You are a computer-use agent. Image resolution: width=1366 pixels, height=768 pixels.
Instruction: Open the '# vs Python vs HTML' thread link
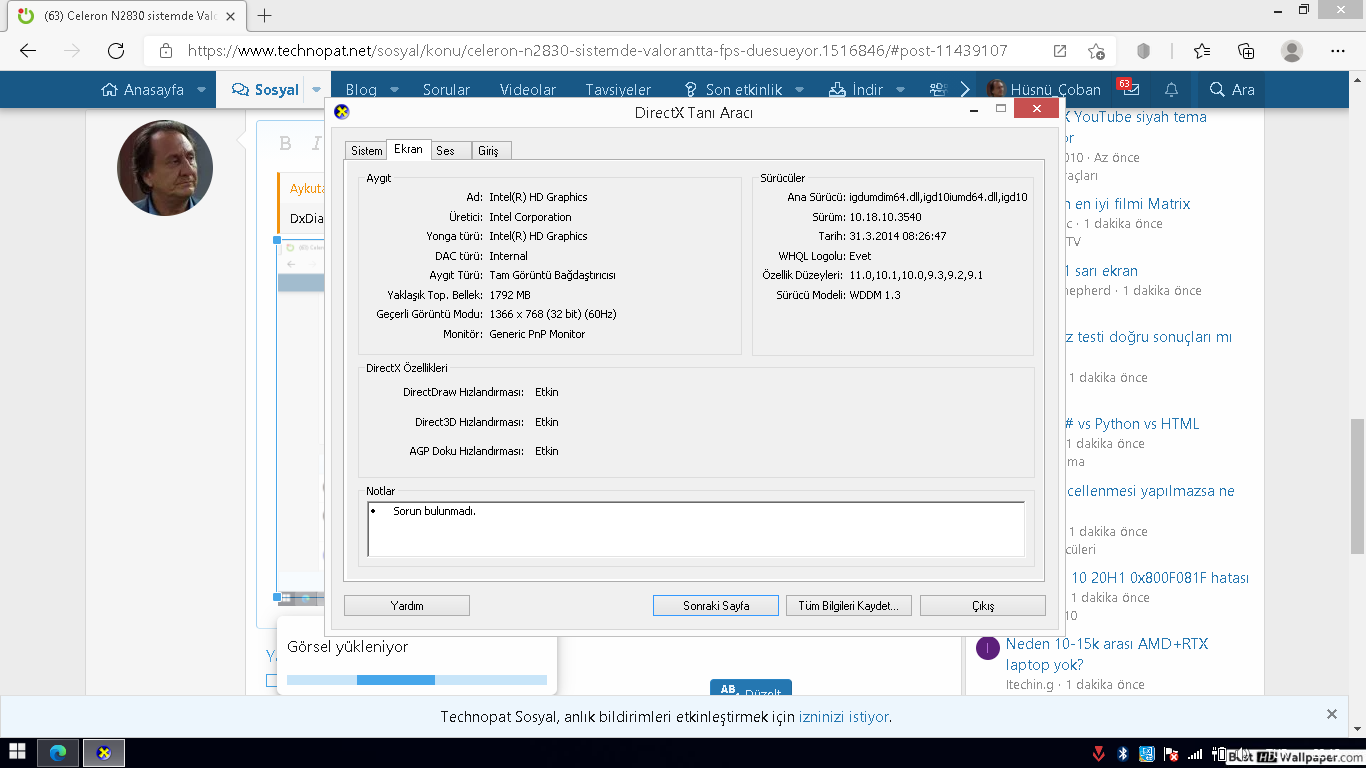[x=1132, y=423]
